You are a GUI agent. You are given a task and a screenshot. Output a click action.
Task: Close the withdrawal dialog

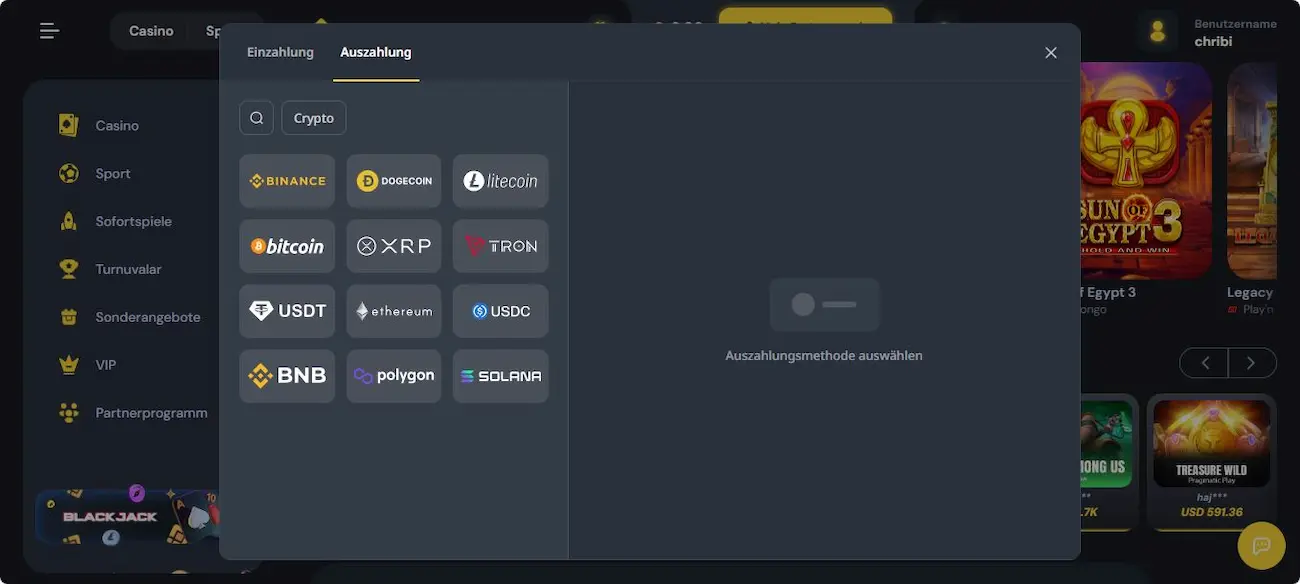pyautogui.click(x=1051, y=53)
